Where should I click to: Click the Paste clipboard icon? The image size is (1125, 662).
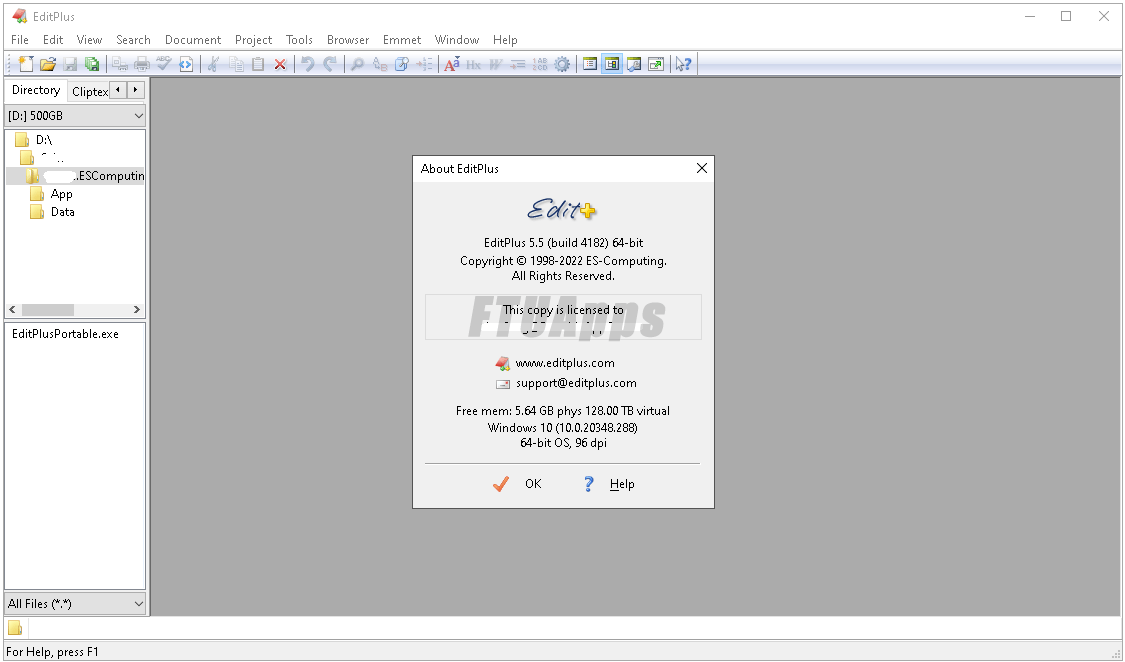tap(258, 64)
